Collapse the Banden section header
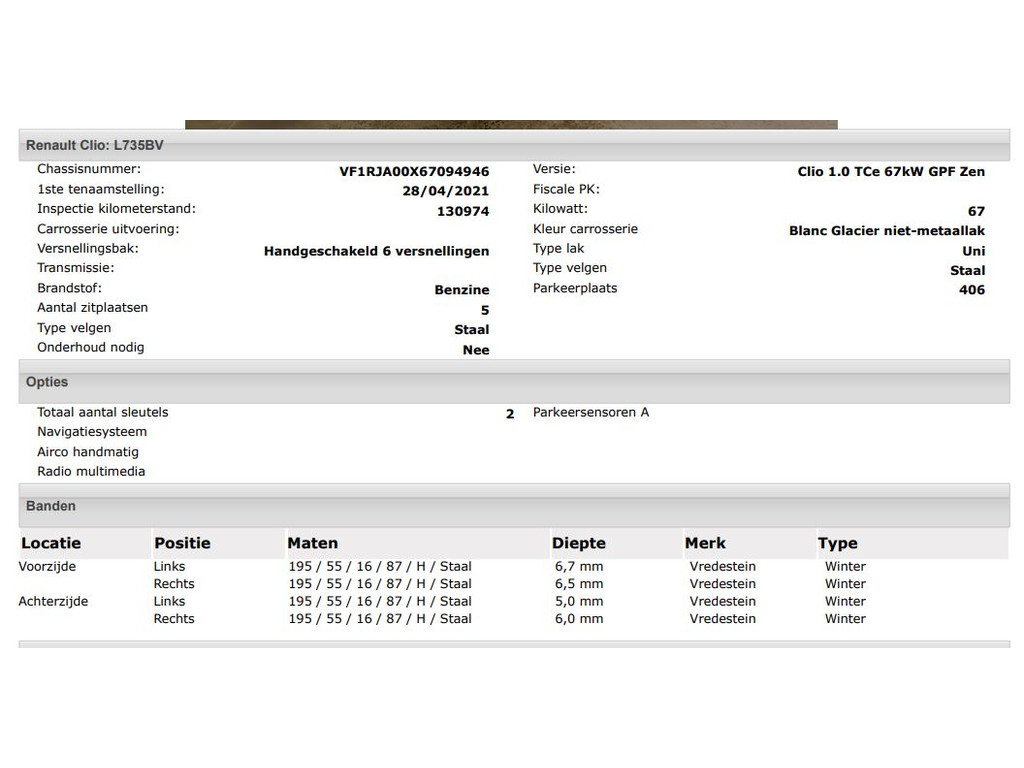Screen dimensions: 1024x768 51,506
